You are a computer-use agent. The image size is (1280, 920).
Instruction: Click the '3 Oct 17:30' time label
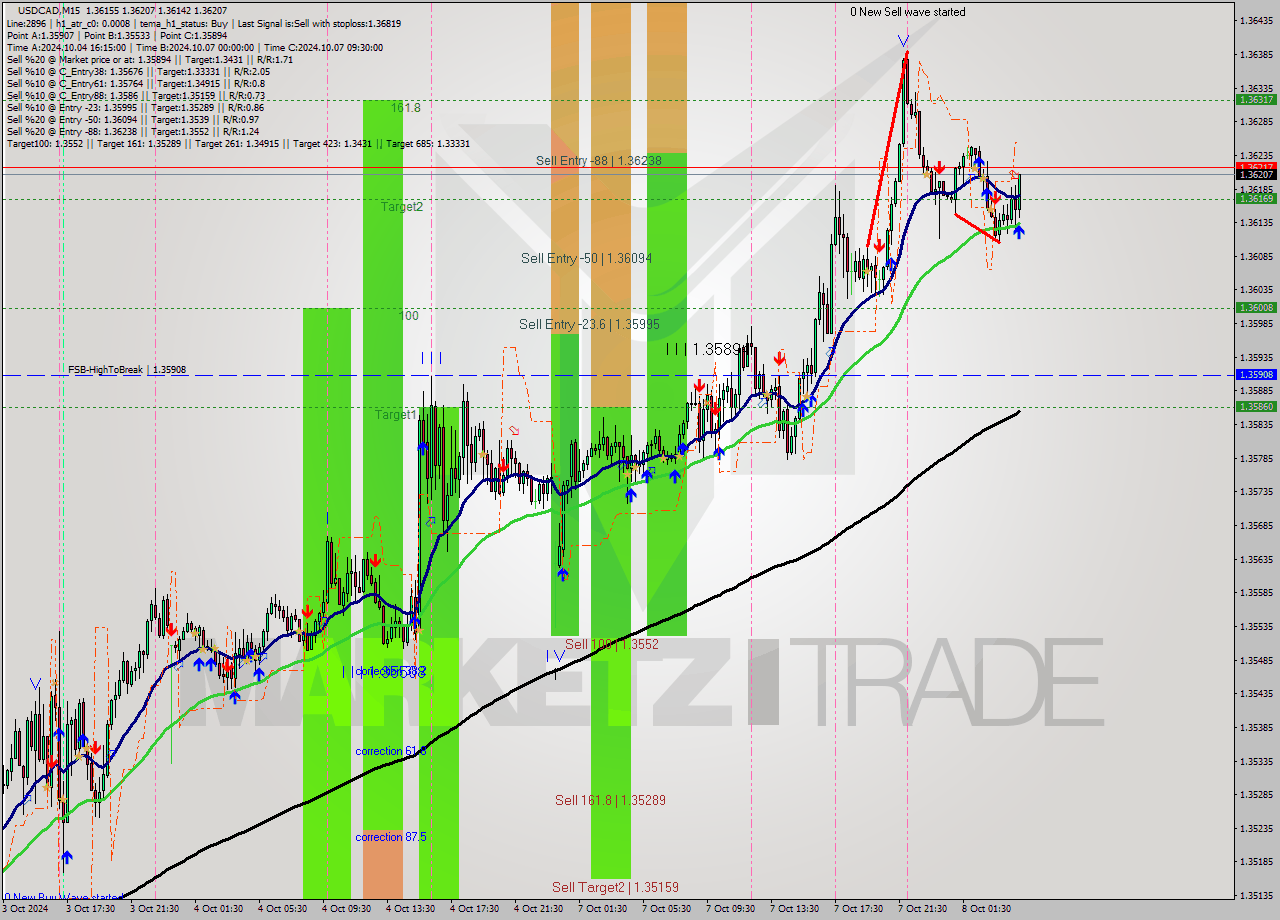click(90, 909)
